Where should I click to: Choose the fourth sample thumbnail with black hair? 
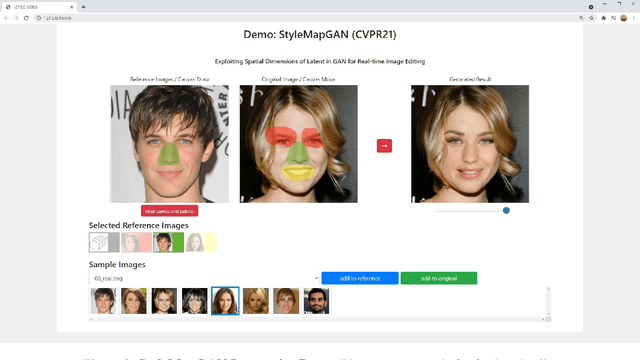pyautogui.click(x=195, y=301)
